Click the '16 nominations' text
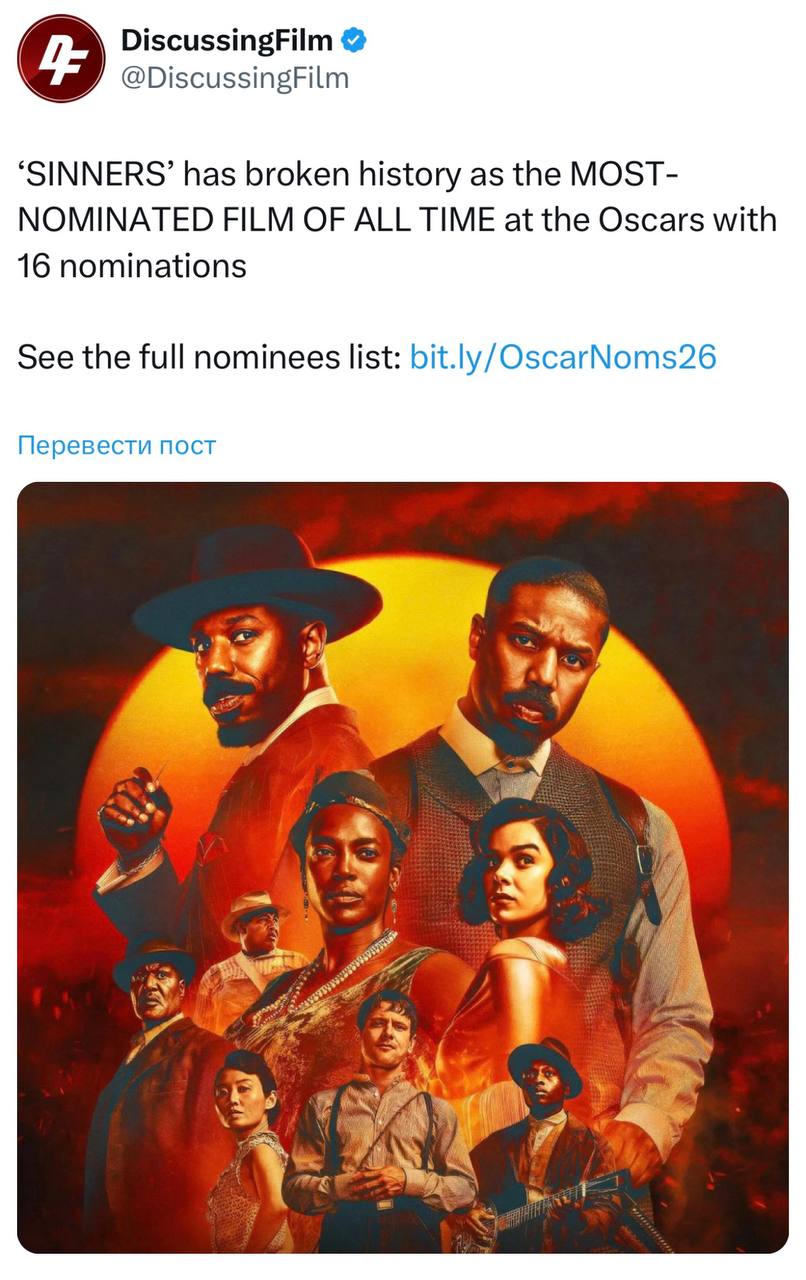 click(132, 266)
